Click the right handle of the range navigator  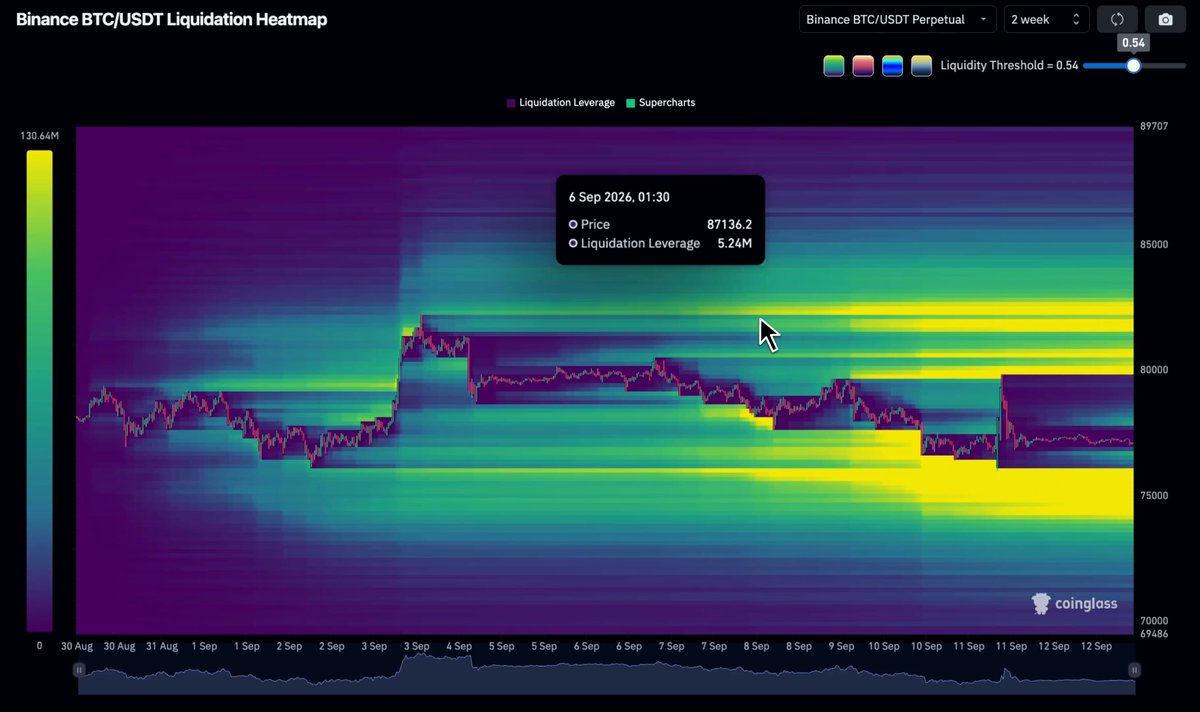[1135, 669]
